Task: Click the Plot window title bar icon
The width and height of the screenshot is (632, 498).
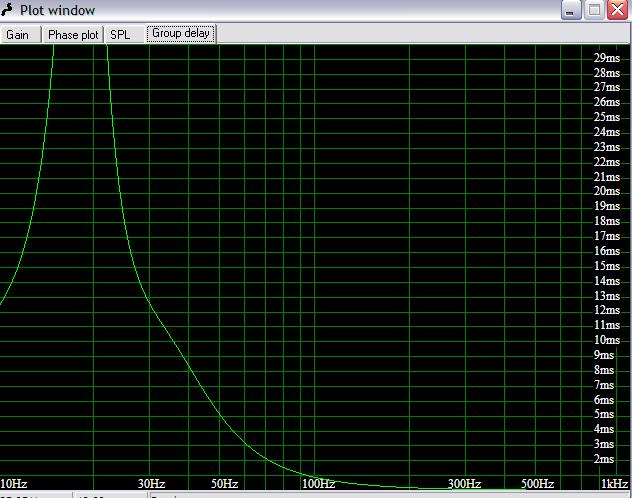Action: (9, 10)
